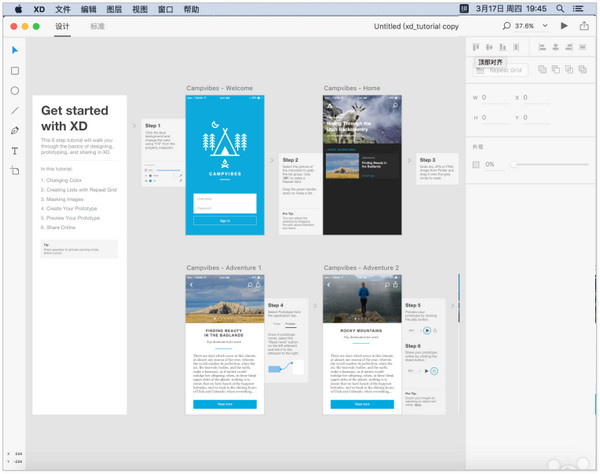Select the Line tool
Image resolution: width=600 pixels, height=474 pixels.
pyautogui.click(x=15, y=111)
